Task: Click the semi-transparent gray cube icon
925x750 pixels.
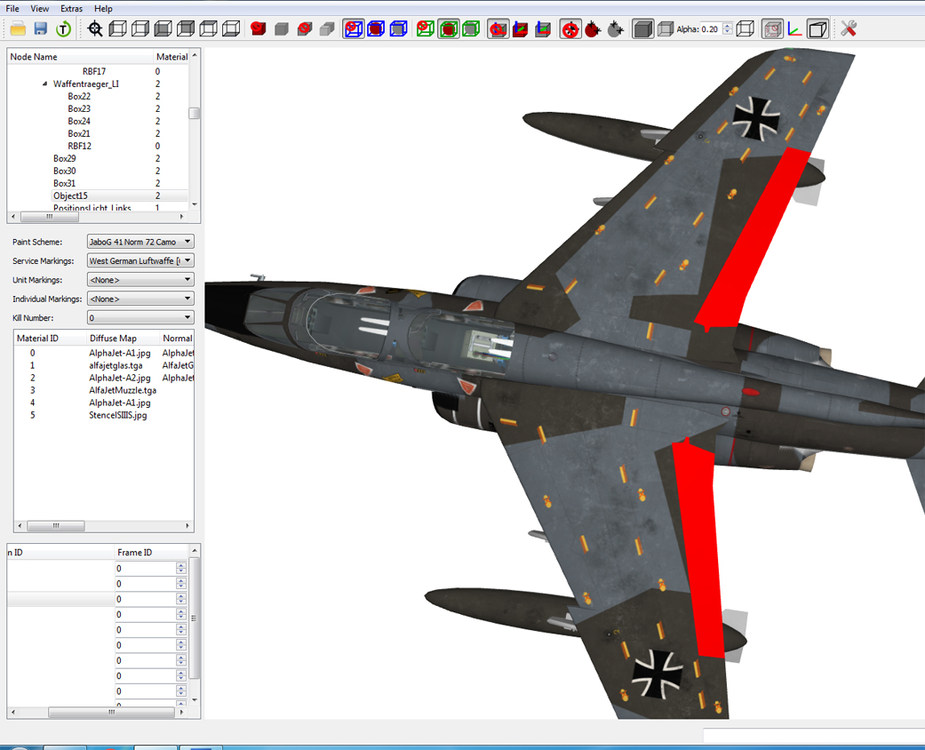Action: pos(665,28)
